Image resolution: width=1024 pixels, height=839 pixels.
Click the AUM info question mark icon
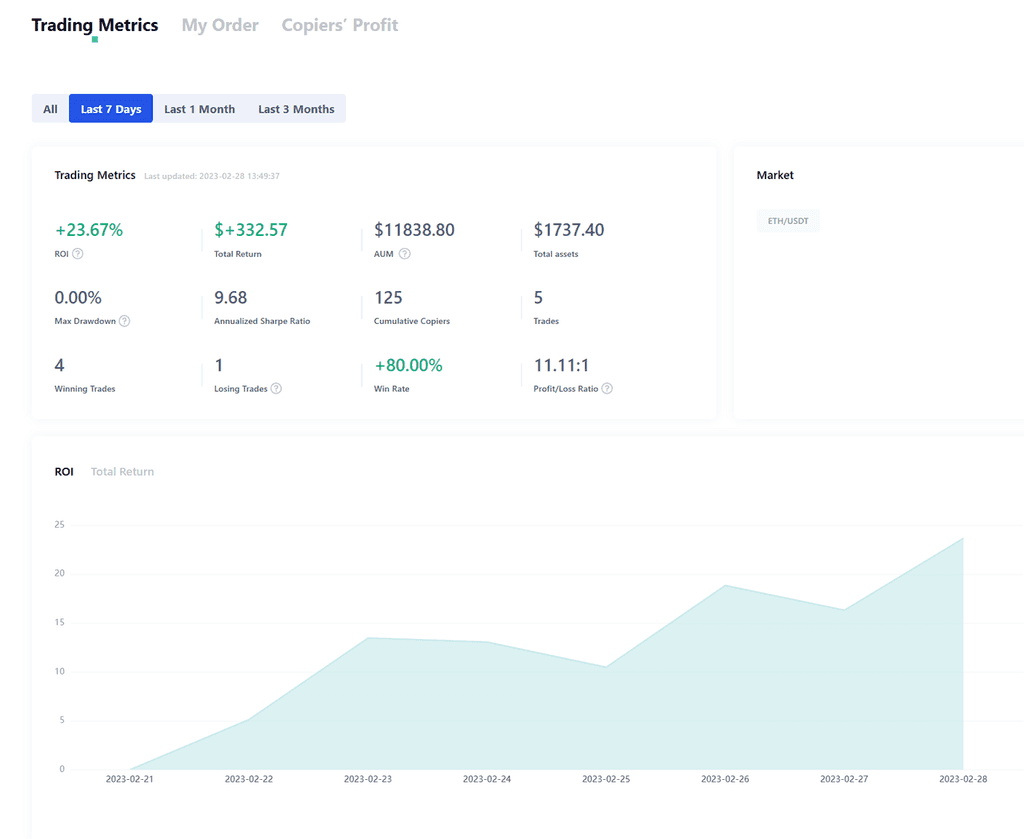[405, 254]
